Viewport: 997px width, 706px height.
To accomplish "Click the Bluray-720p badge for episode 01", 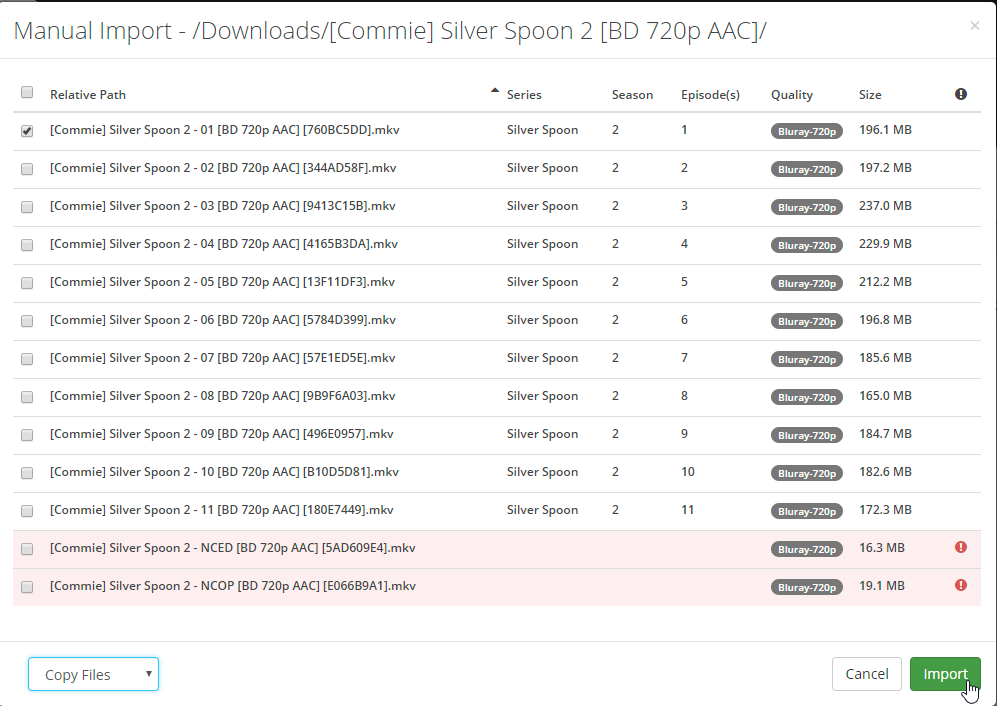I will click(806, 130).
